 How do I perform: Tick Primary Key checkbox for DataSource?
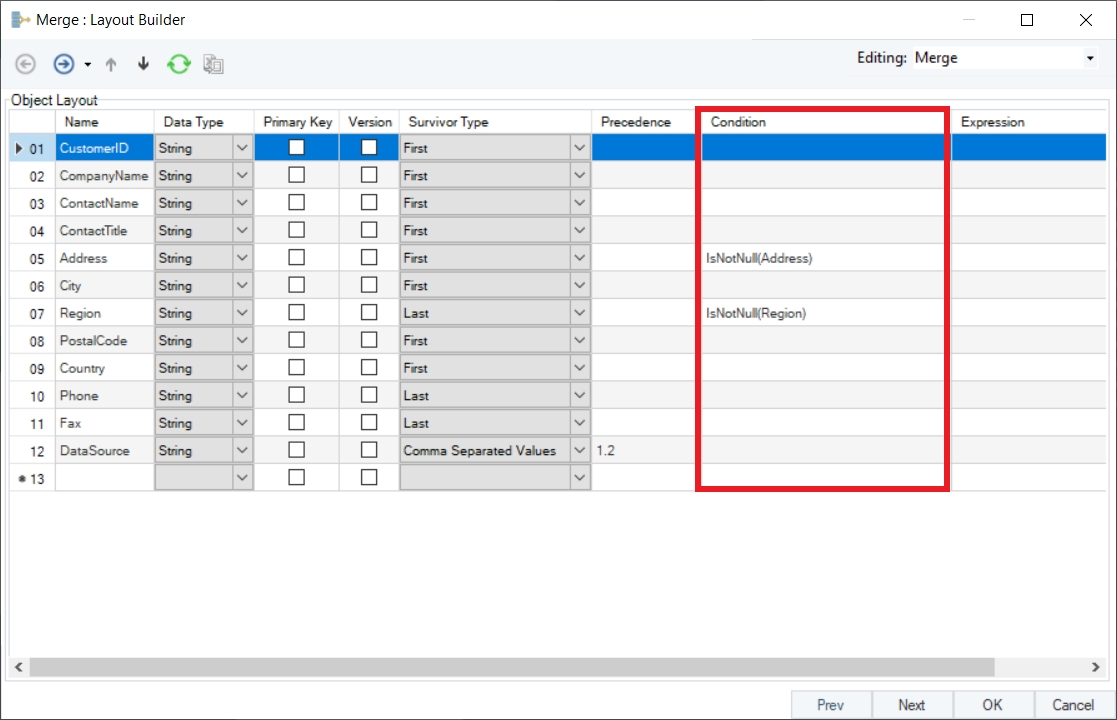tap(296, 450)
